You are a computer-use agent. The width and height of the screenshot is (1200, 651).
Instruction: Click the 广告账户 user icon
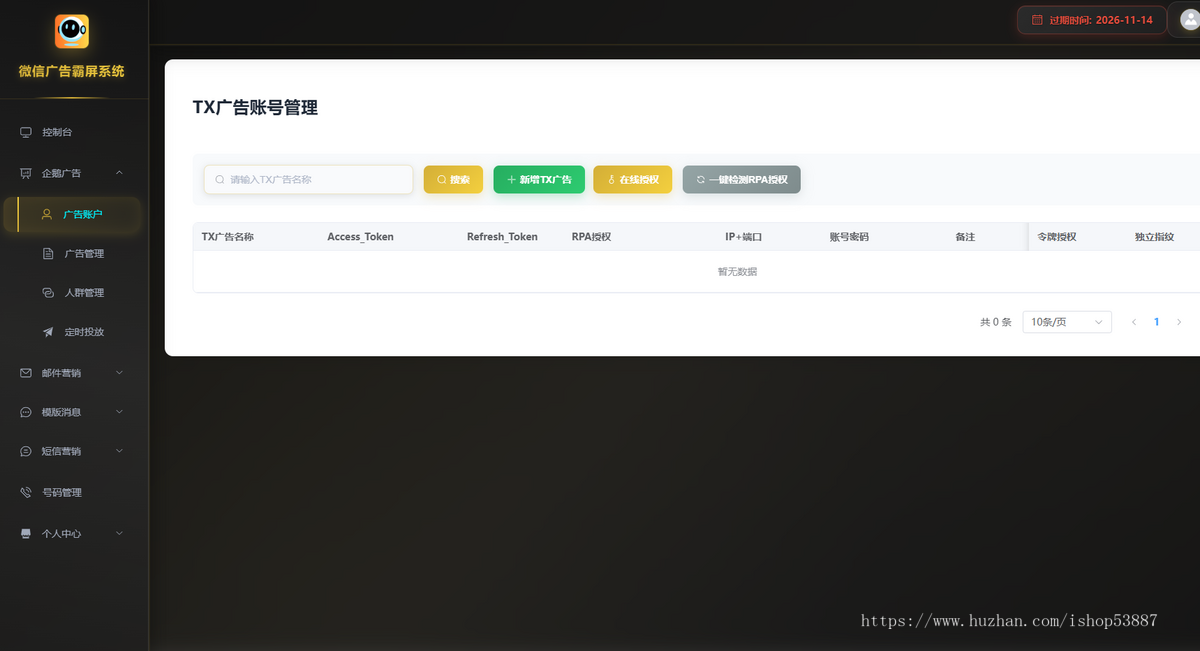coord(46,214)
